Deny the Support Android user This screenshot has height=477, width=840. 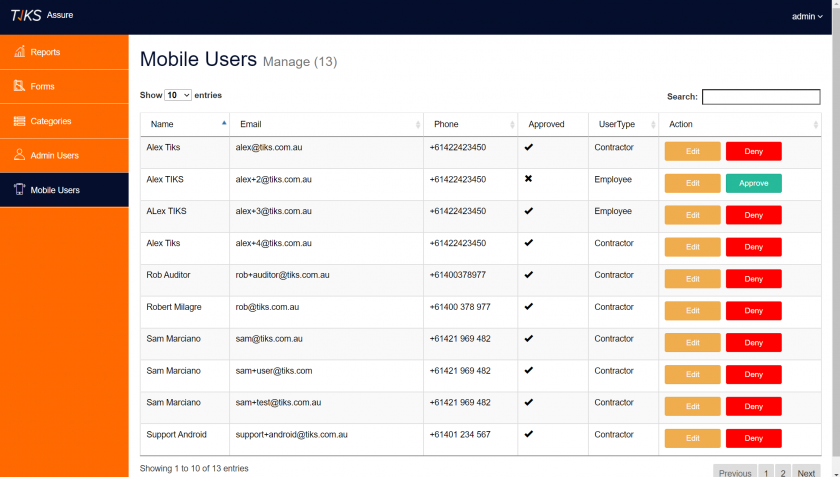(x=753, y=438)
